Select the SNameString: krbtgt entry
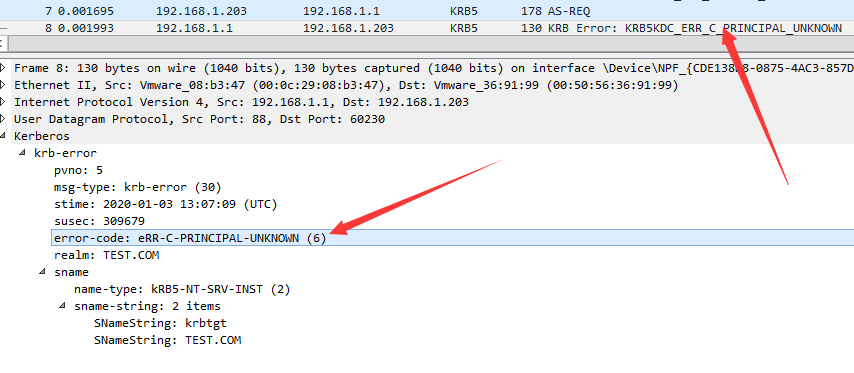854x373 pixels. point(160,323)
